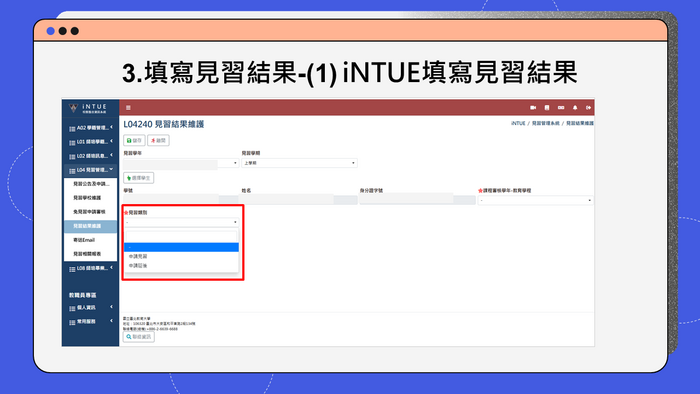Select 見習相關報表 submenu item
The height and width of the screenshot is (394, 700).
point(91,254)
